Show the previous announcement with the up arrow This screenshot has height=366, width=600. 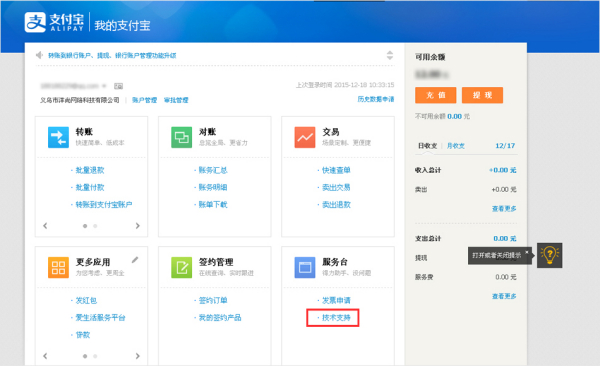(390, 52)
